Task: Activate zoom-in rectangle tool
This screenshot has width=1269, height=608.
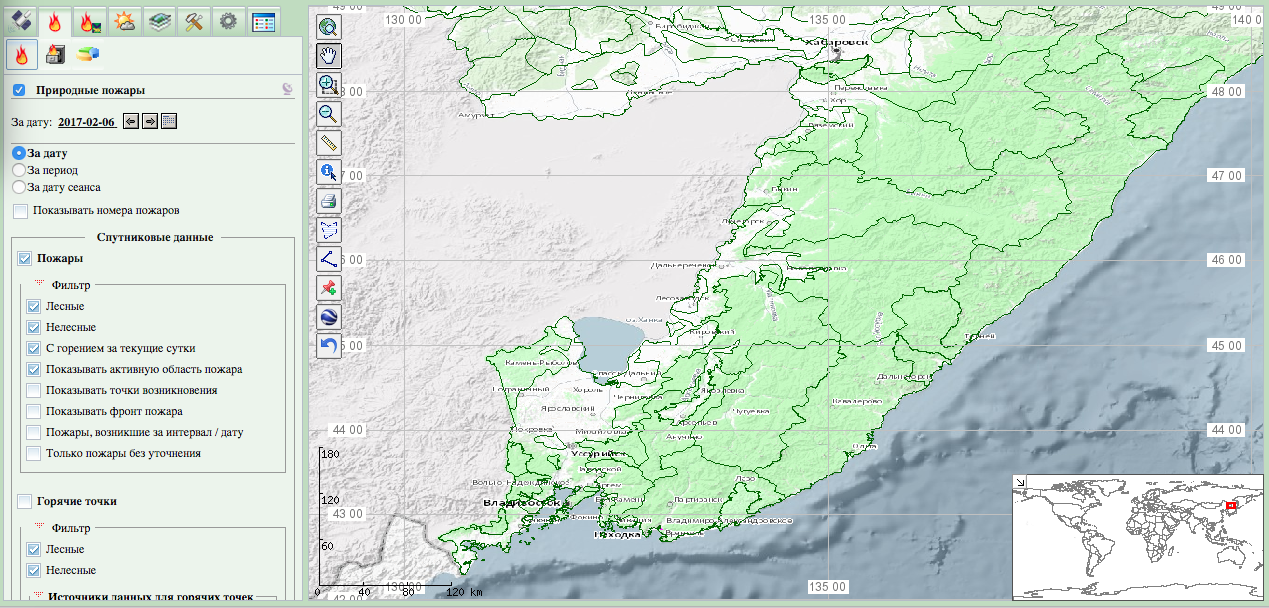Action: (x=329, y=84)
